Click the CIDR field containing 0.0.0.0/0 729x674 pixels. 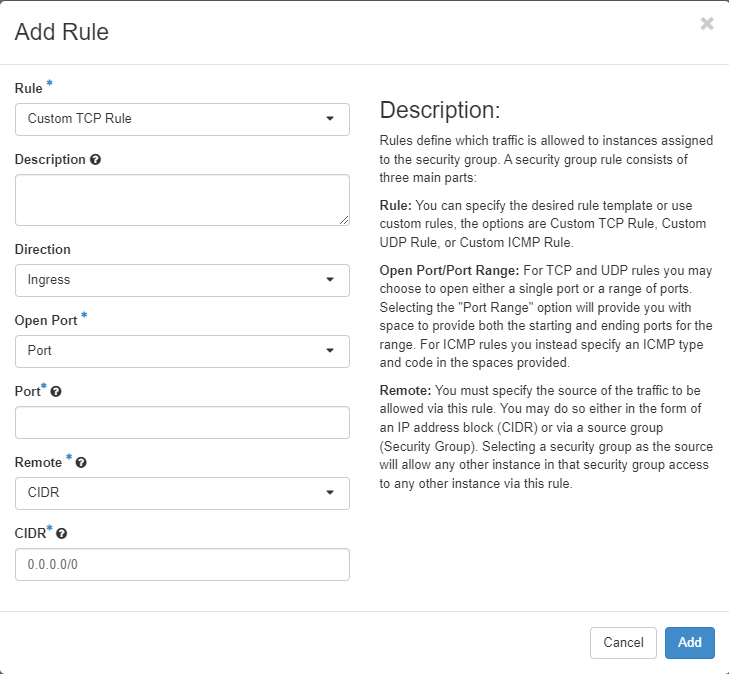[x=182, y=564]
